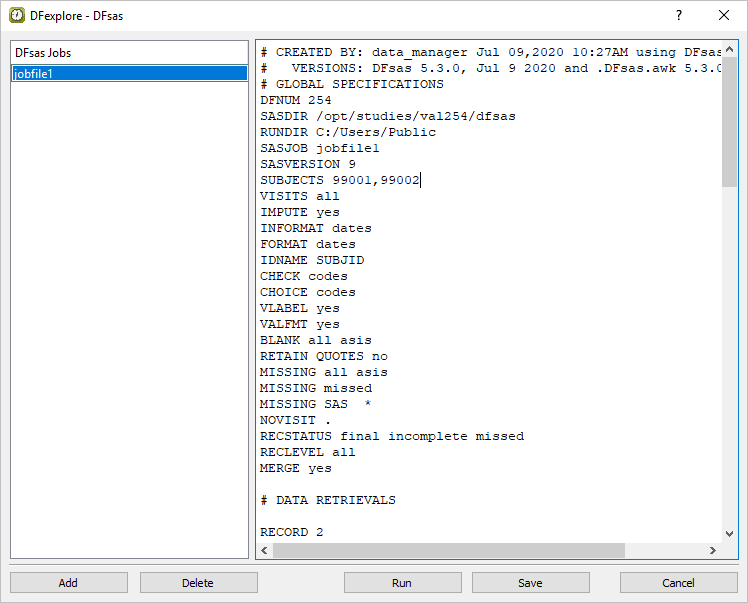Delete the selected DFsas job
The height and width of the screenshot is (603, 748).
[198, 582]
